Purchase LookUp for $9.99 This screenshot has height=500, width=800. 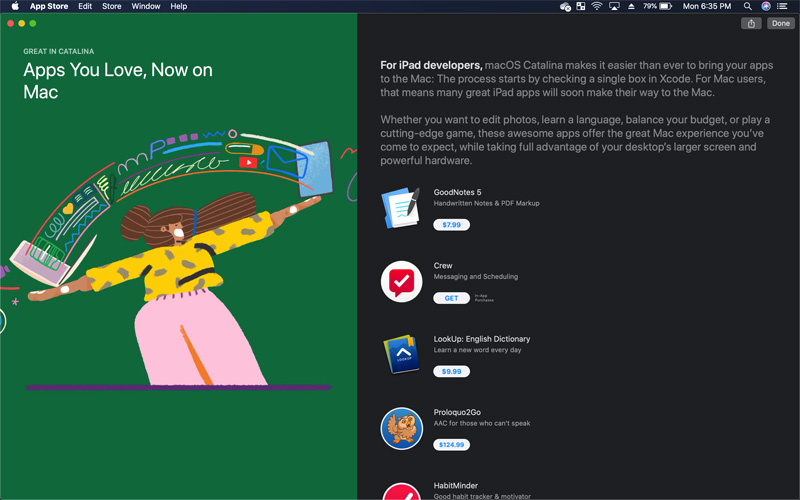pos(451,371)
